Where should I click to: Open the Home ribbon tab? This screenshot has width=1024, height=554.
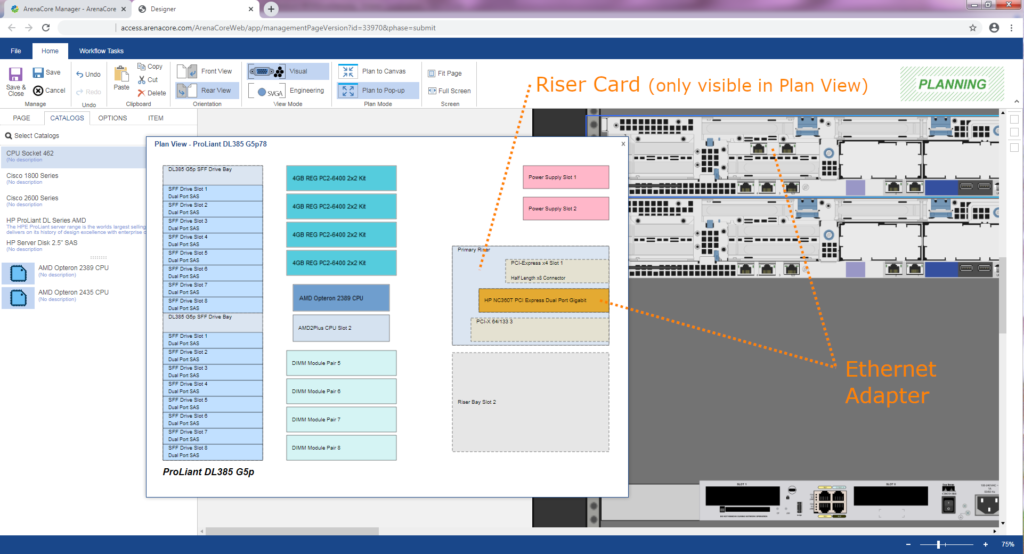click(x=50, y=50)
